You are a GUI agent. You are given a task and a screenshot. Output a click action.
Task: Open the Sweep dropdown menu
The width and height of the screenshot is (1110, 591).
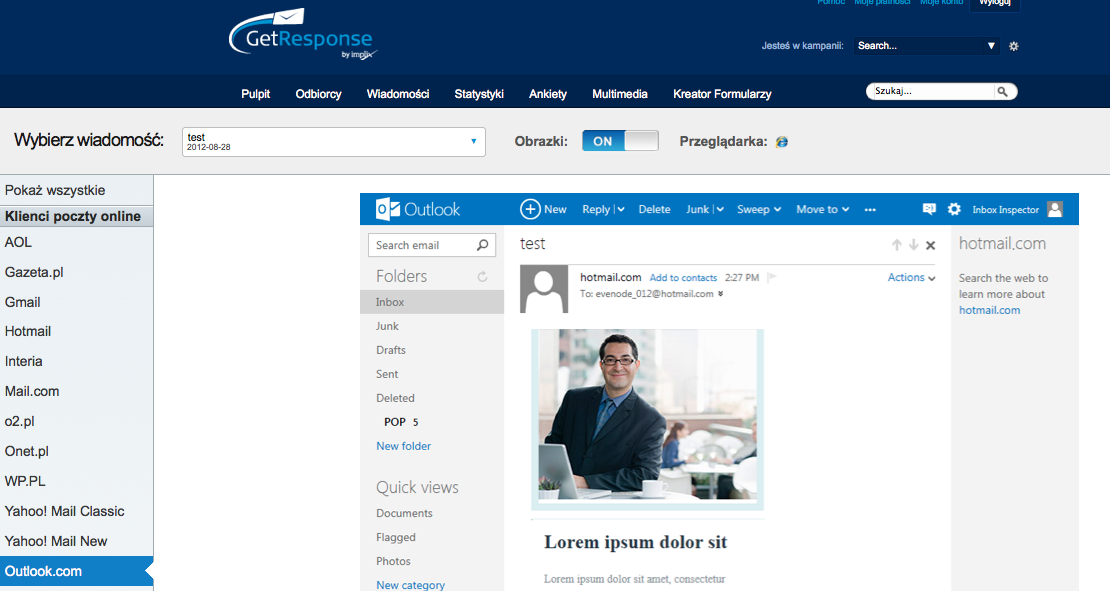click(x=759, y=210)
